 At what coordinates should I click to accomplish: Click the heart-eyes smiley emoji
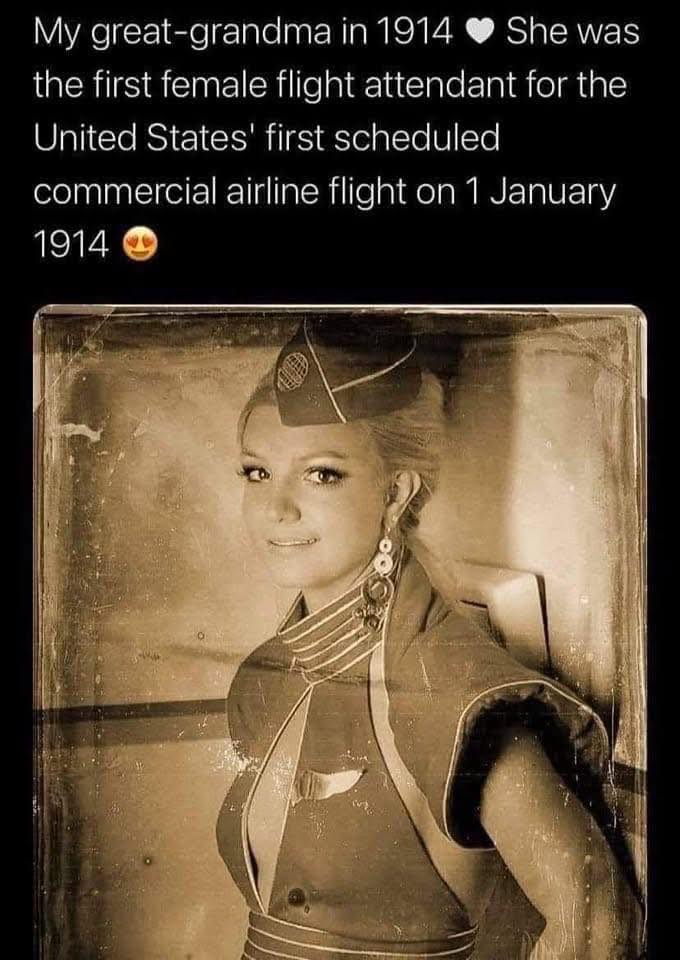pyautogui.click(x=141, y=245)
